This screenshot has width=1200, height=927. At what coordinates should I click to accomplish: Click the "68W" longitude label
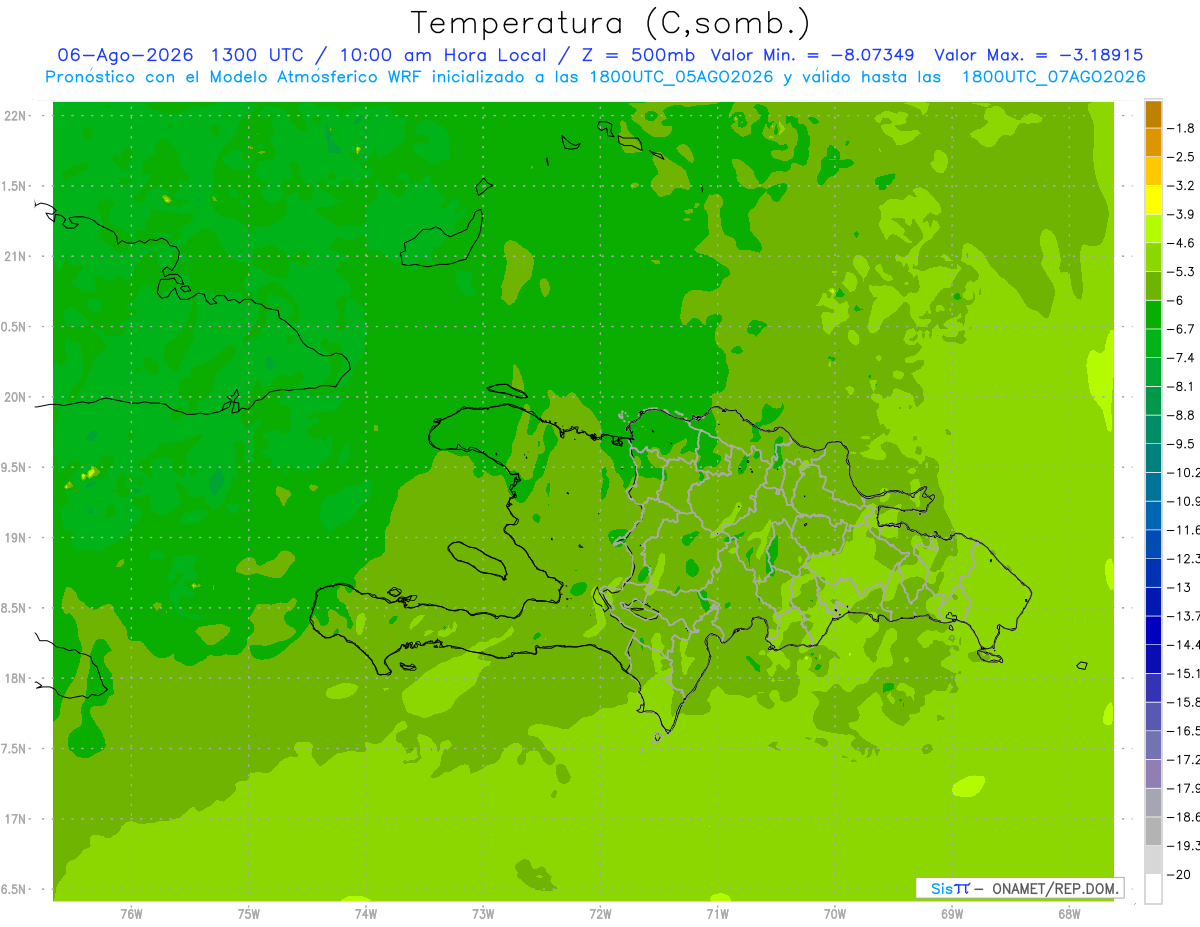point(1069,914)
